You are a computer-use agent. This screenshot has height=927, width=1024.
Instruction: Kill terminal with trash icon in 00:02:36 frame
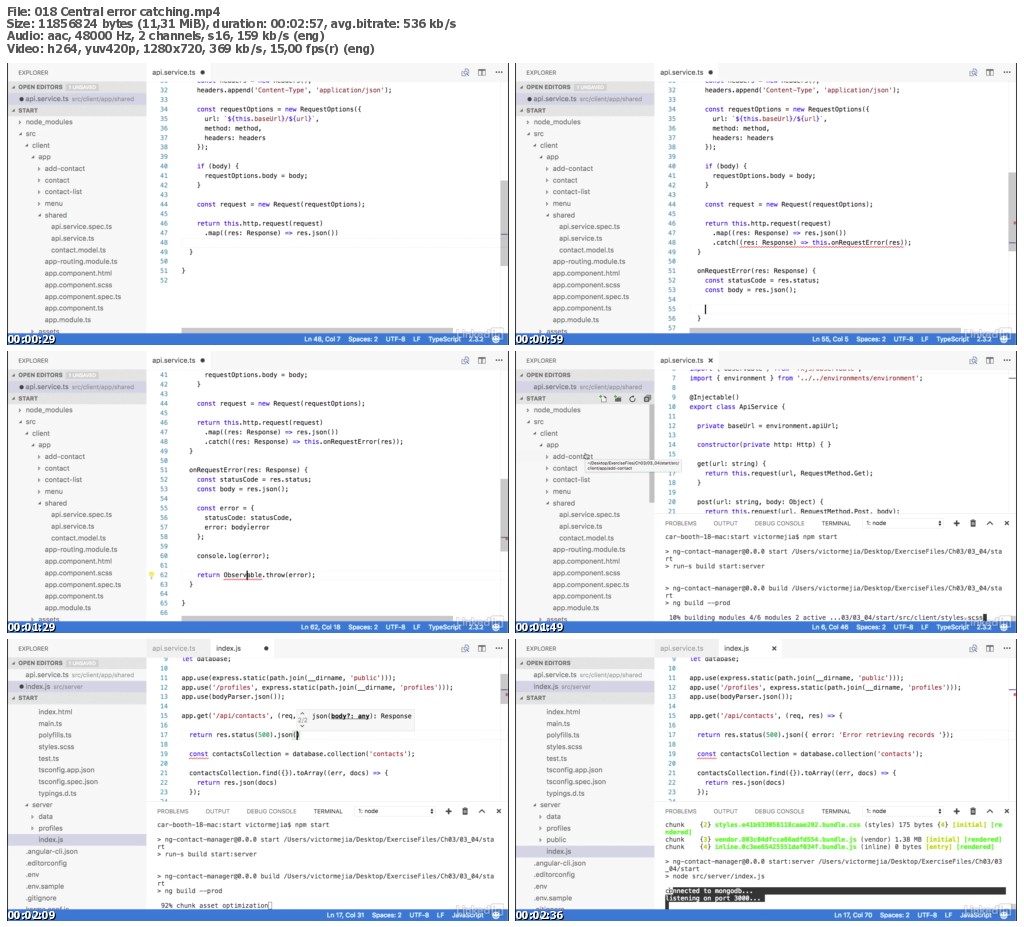tap(973, 811)
